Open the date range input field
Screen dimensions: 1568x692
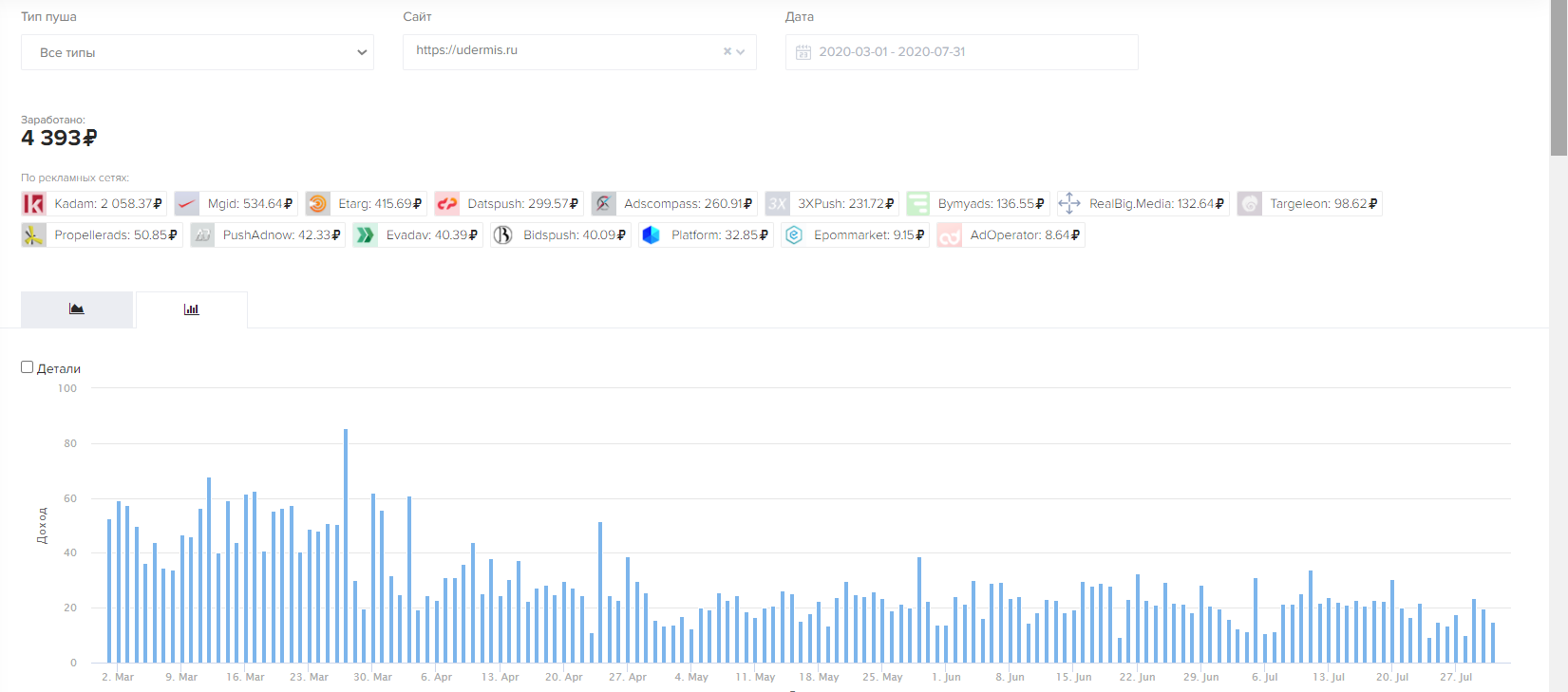click(961, 52)
